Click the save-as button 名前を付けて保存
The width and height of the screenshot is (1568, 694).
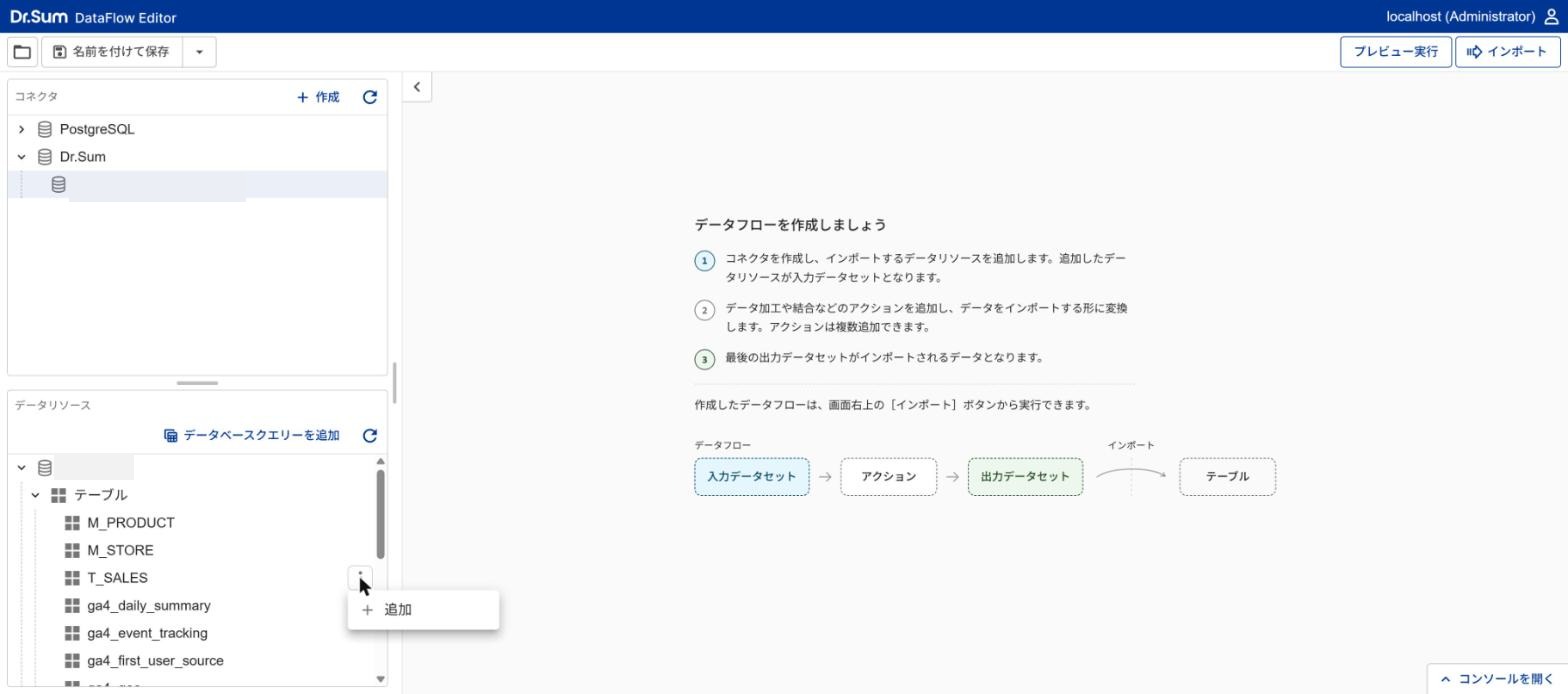[112, 52]
